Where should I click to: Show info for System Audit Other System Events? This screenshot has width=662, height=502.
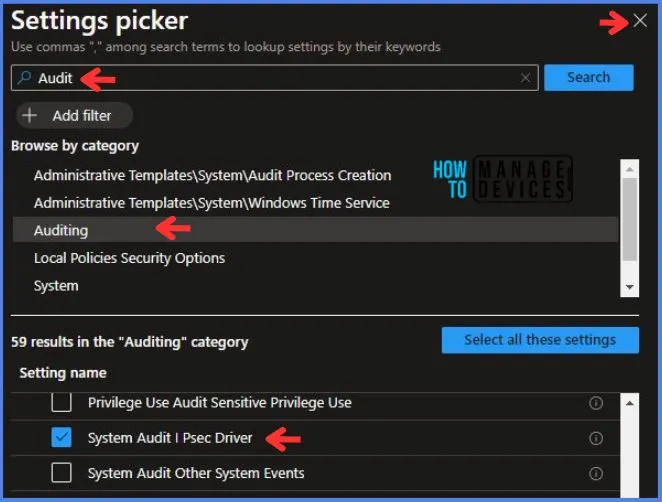(x=596, y=474)
